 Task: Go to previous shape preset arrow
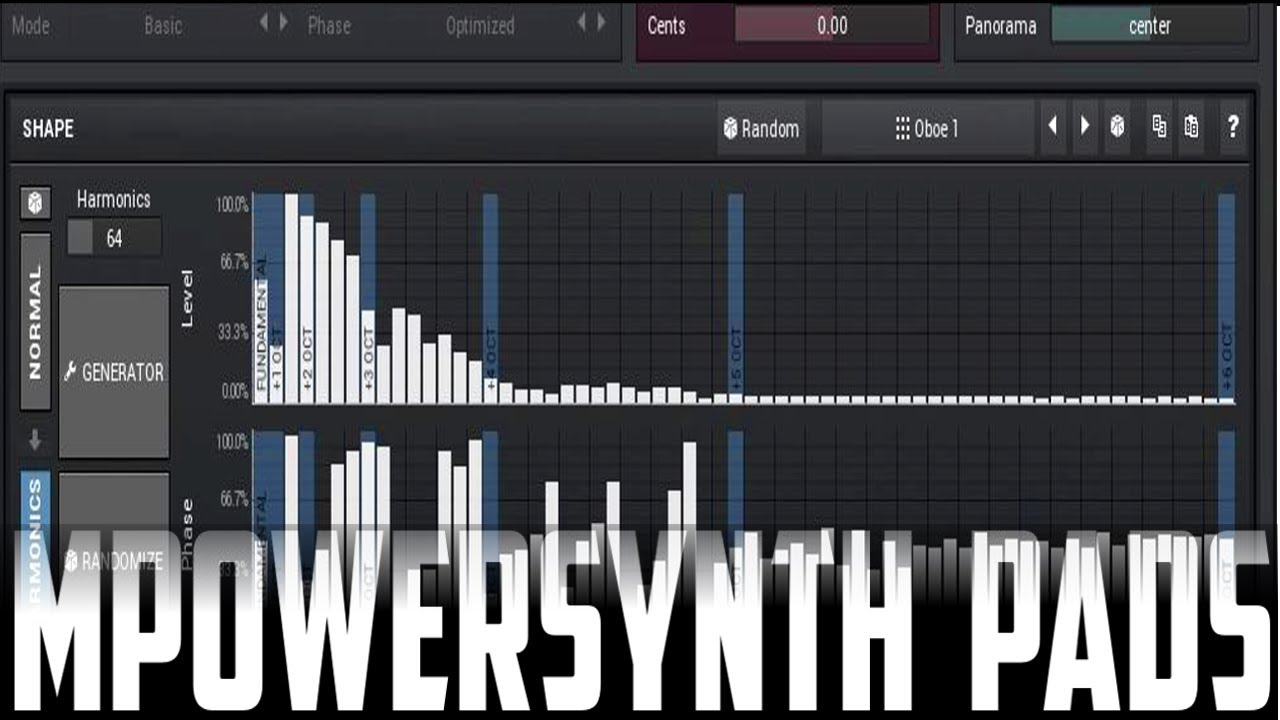coord(1053,127)
